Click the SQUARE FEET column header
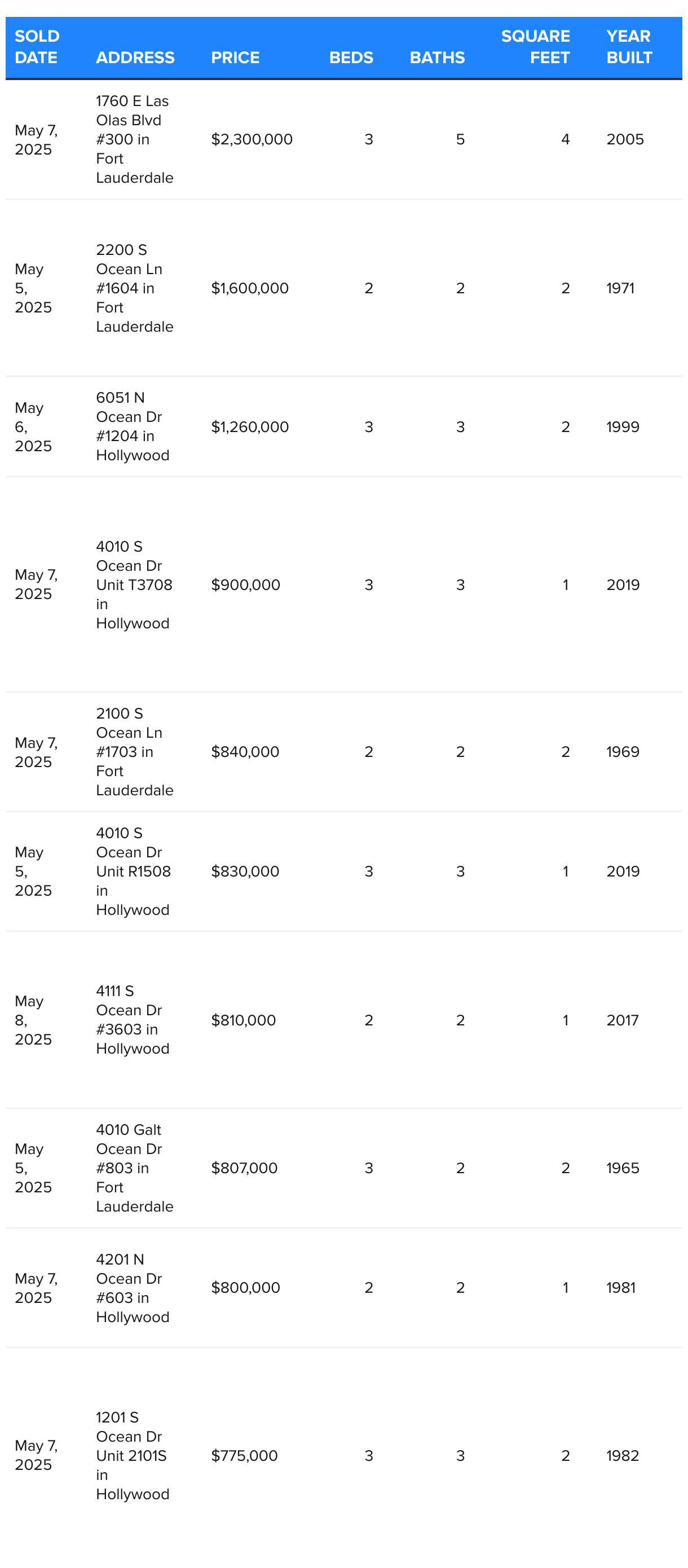 coord(535,47)
